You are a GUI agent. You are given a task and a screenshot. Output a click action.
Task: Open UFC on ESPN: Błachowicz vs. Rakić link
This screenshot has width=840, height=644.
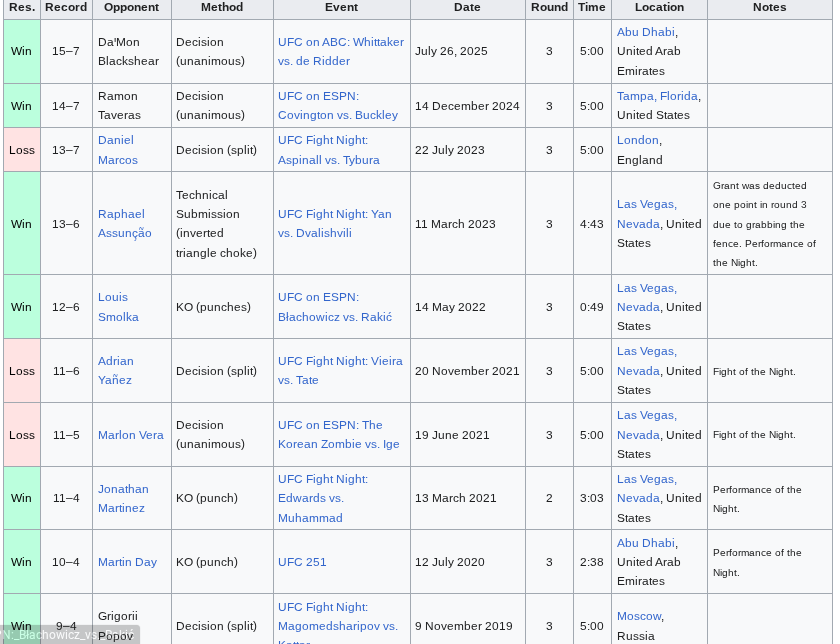335,307
